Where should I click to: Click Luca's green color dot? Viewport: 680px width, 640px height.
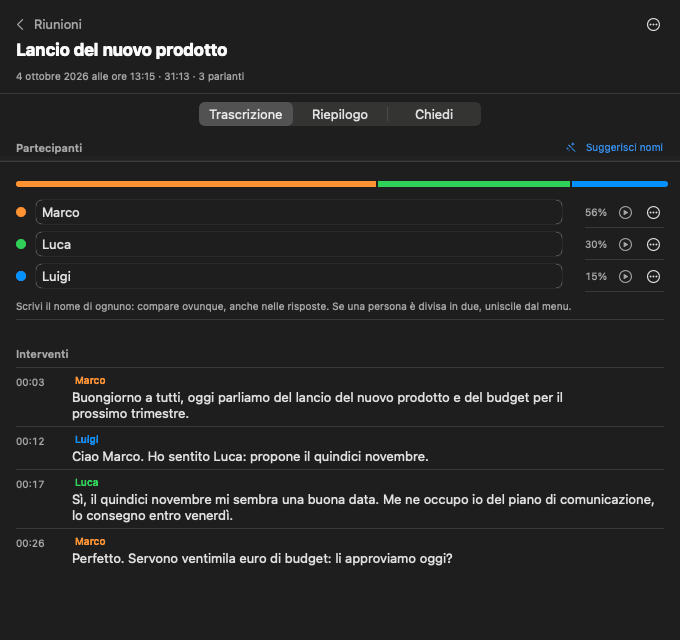[21, 244]
